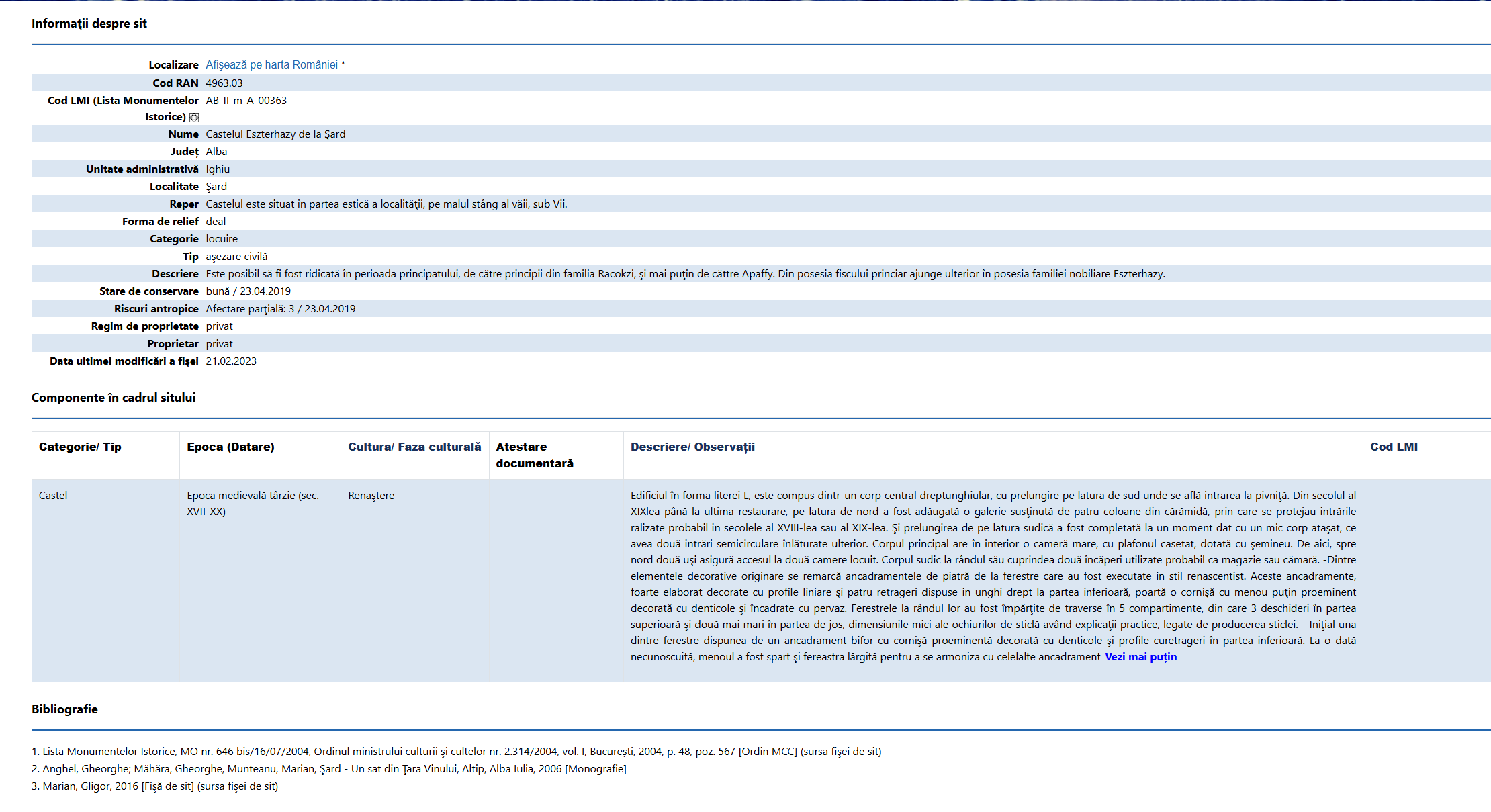
Task: Click Categorie/ Tip column header
Action: click(80, 447)
